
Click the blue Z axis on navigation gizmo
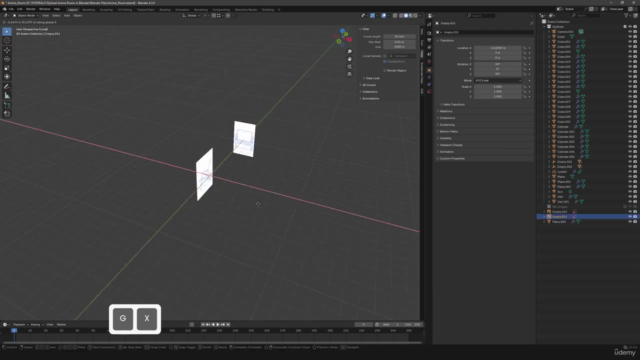pos(342,31)
